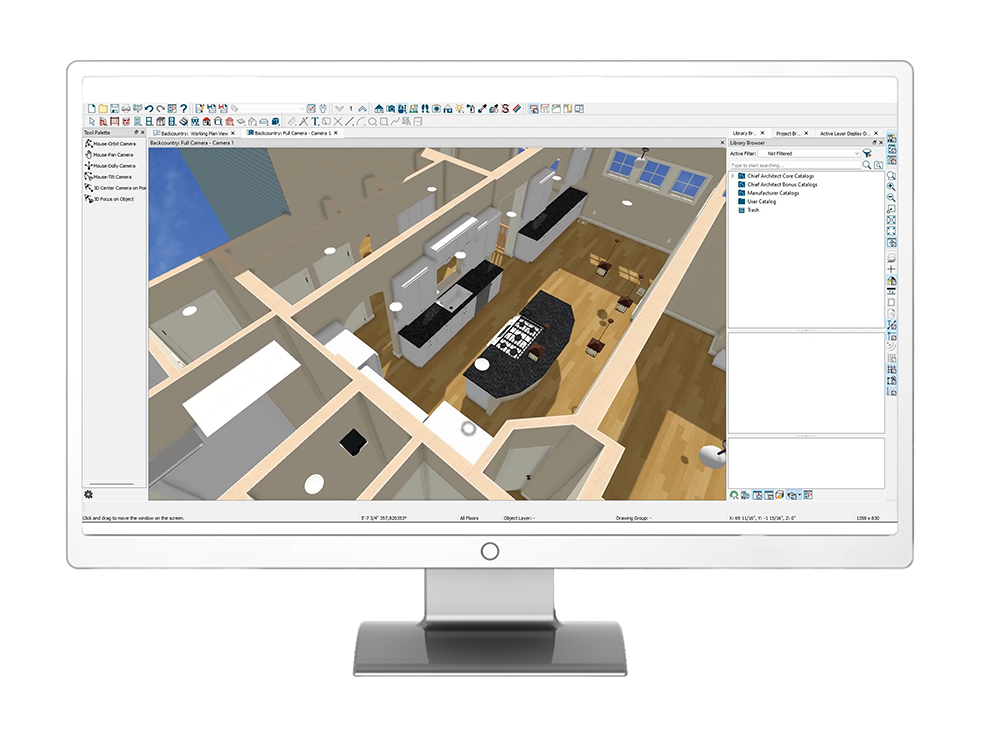This screenshot has height=733, width=1000.
Task: Select the Text tool icon
Action: (314, 121)
